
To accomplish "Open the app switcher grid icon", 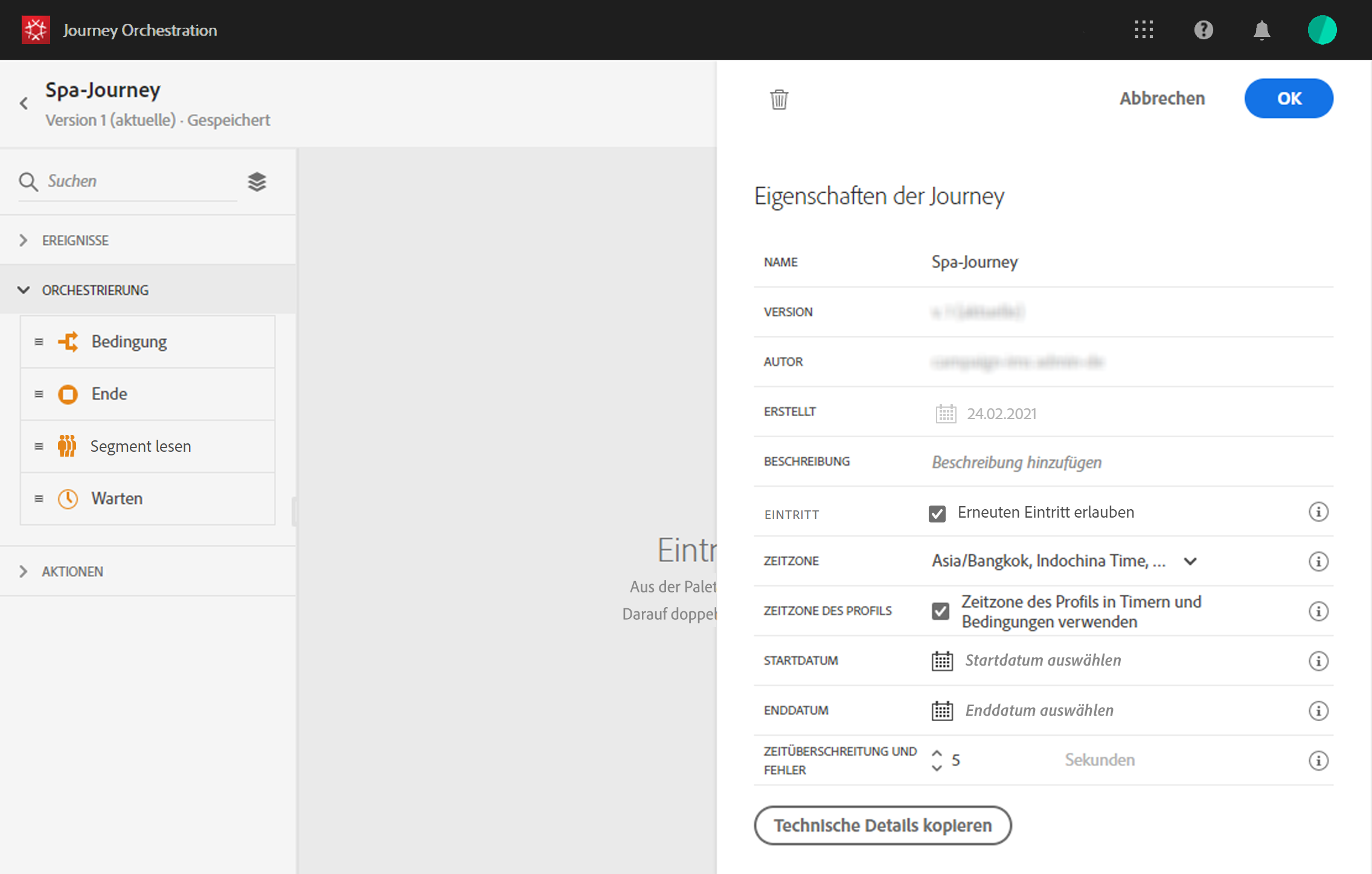I will (1144, 30).
